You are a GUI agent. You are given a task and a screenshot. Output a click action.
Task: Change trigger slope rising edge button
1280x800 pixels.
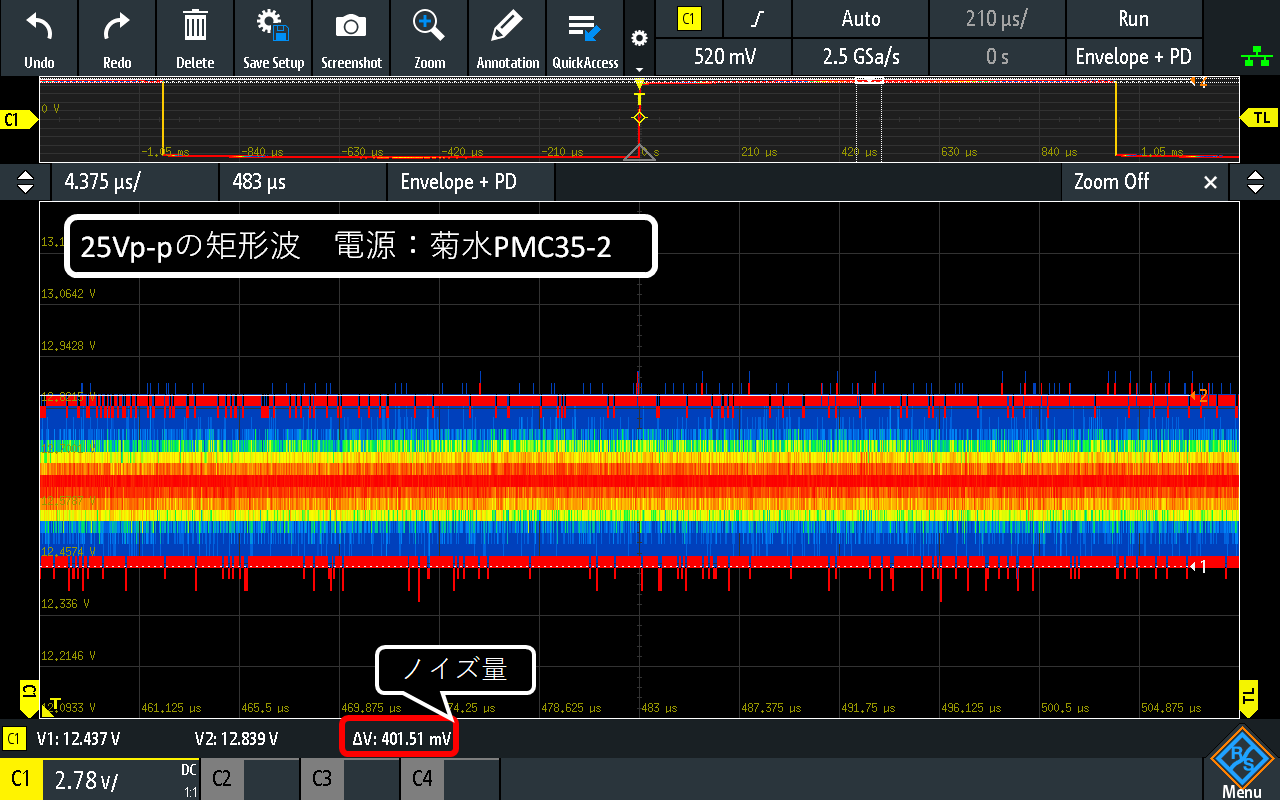click(757, 18)
